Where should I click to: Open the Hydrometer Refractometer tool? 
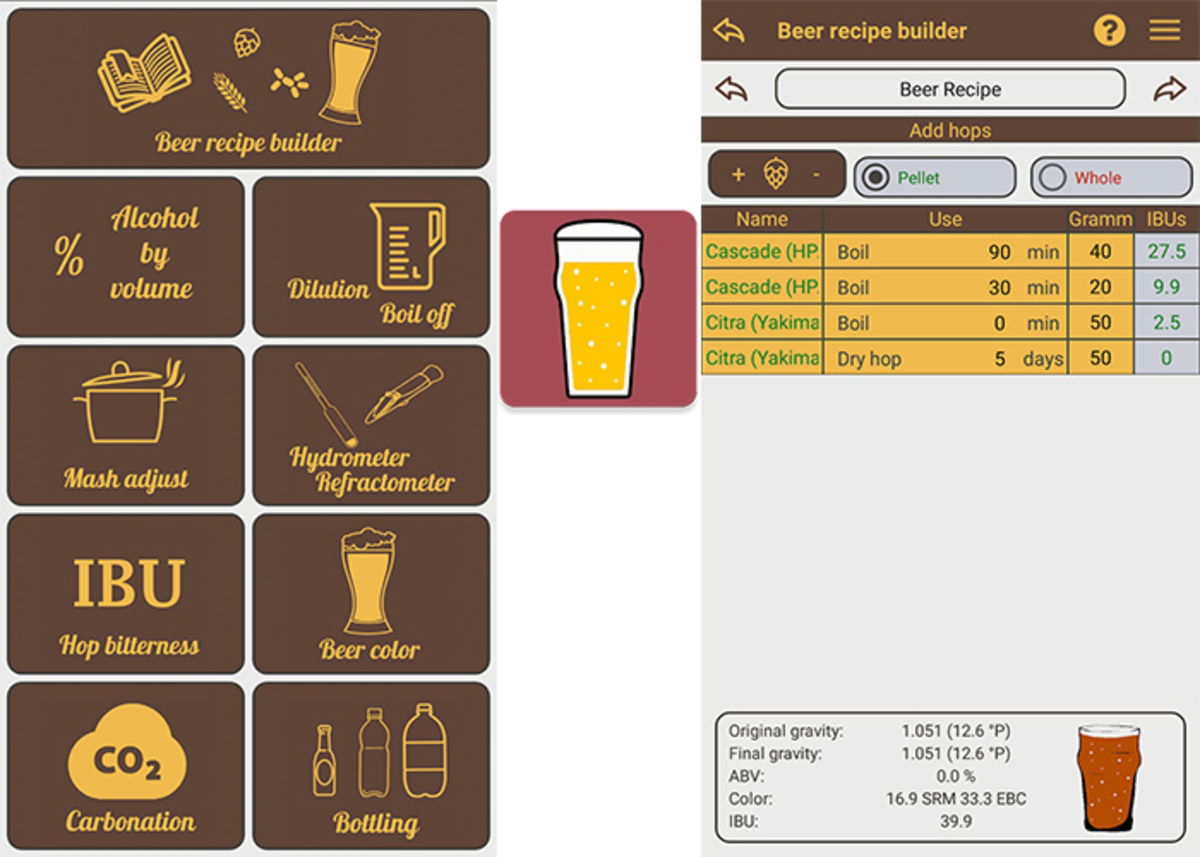(x=371, y=425)
